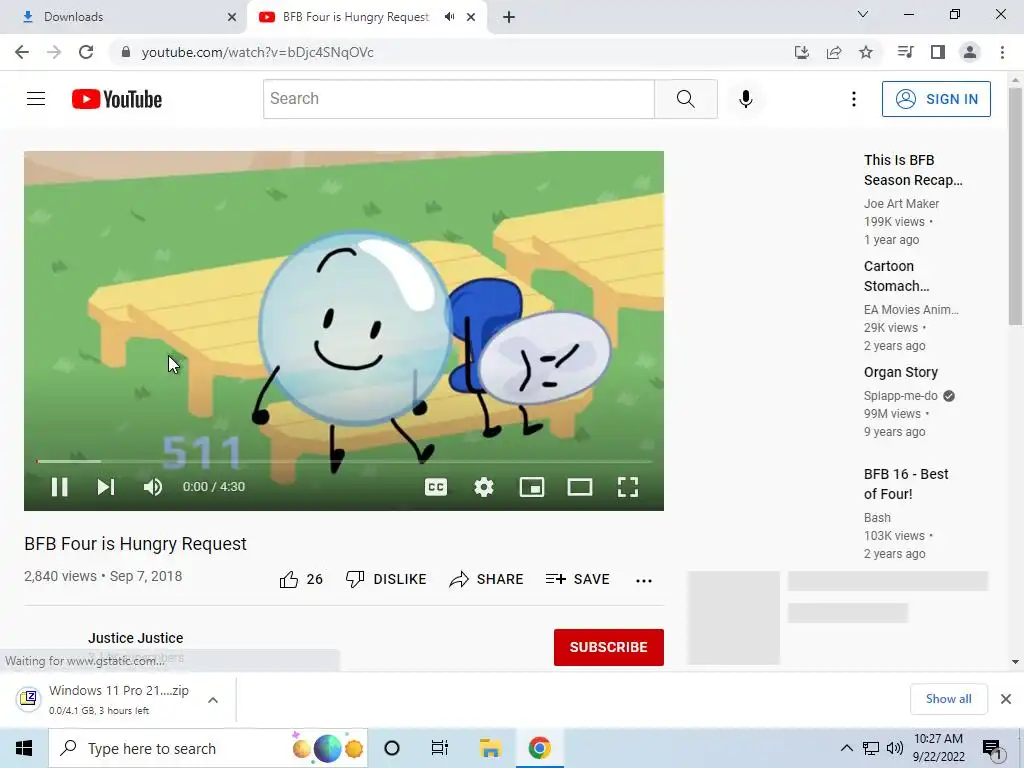This screenshot has height=768, width=1024.
Task: Pause the video with the pause button
Action: [x=59, y=487]
